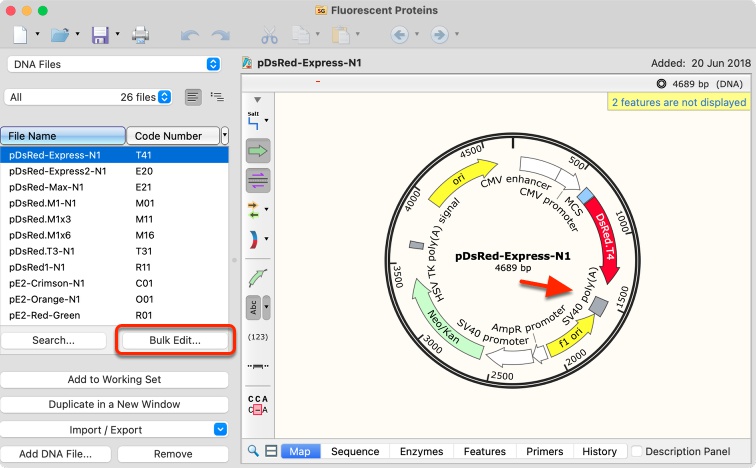Select pDsRed-Max-N1 file row
This screenshot has width=756, height=468.
coord(114,187)
